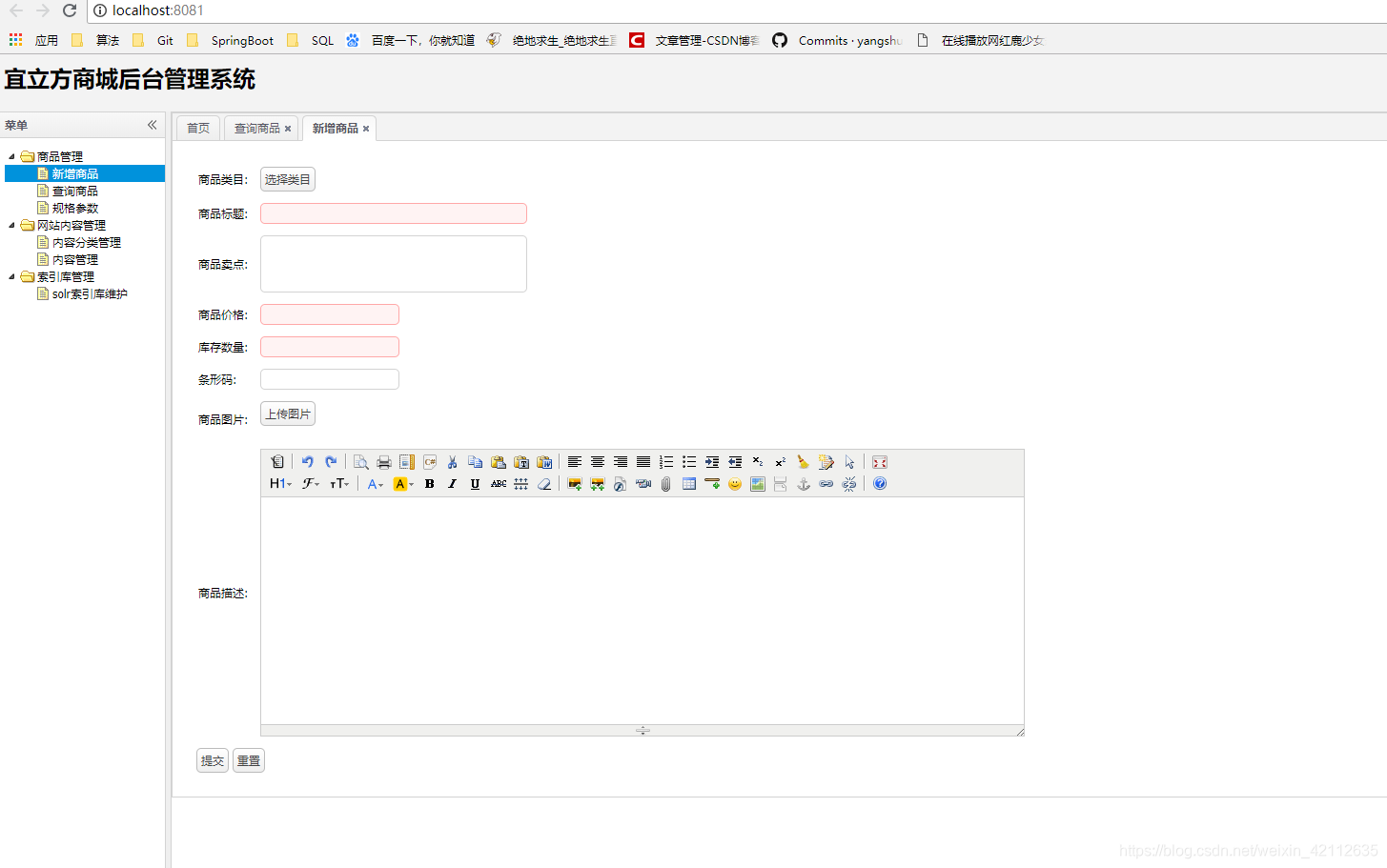This screenshot has height=868, width=1387.
Task: Insert an image into the description
Action: click(575, 484)
